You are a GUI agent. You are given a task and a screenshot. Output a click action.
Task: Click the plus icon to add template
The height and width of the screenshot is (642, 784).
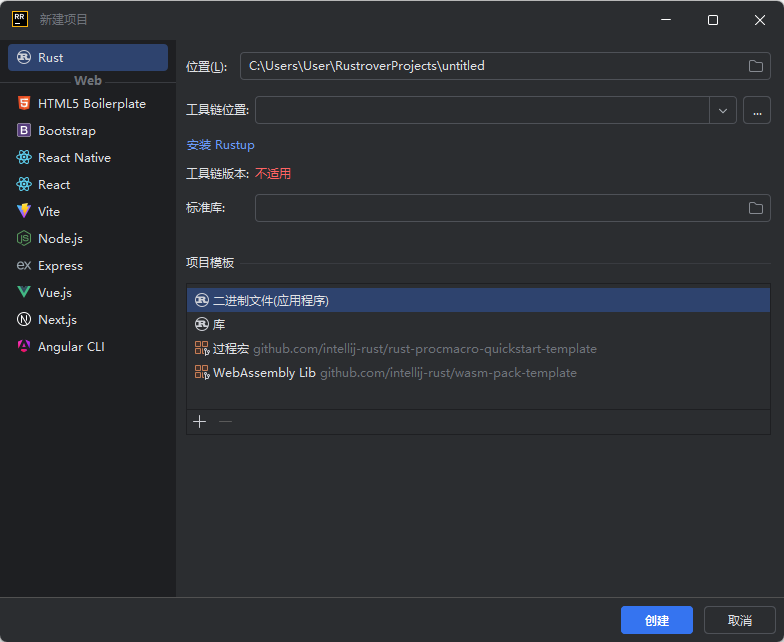(x=200, y=422)
